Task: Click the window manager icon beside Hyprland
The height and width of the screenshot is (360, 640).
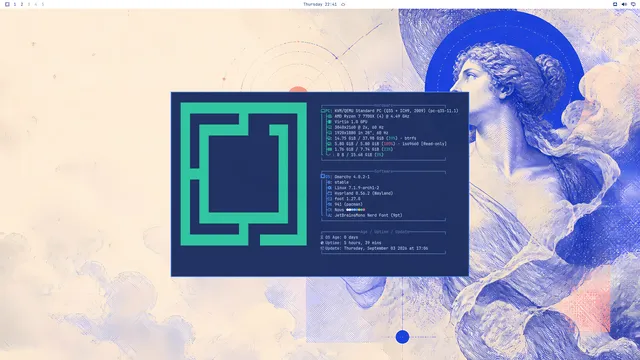Action: (x=329, y=193)
